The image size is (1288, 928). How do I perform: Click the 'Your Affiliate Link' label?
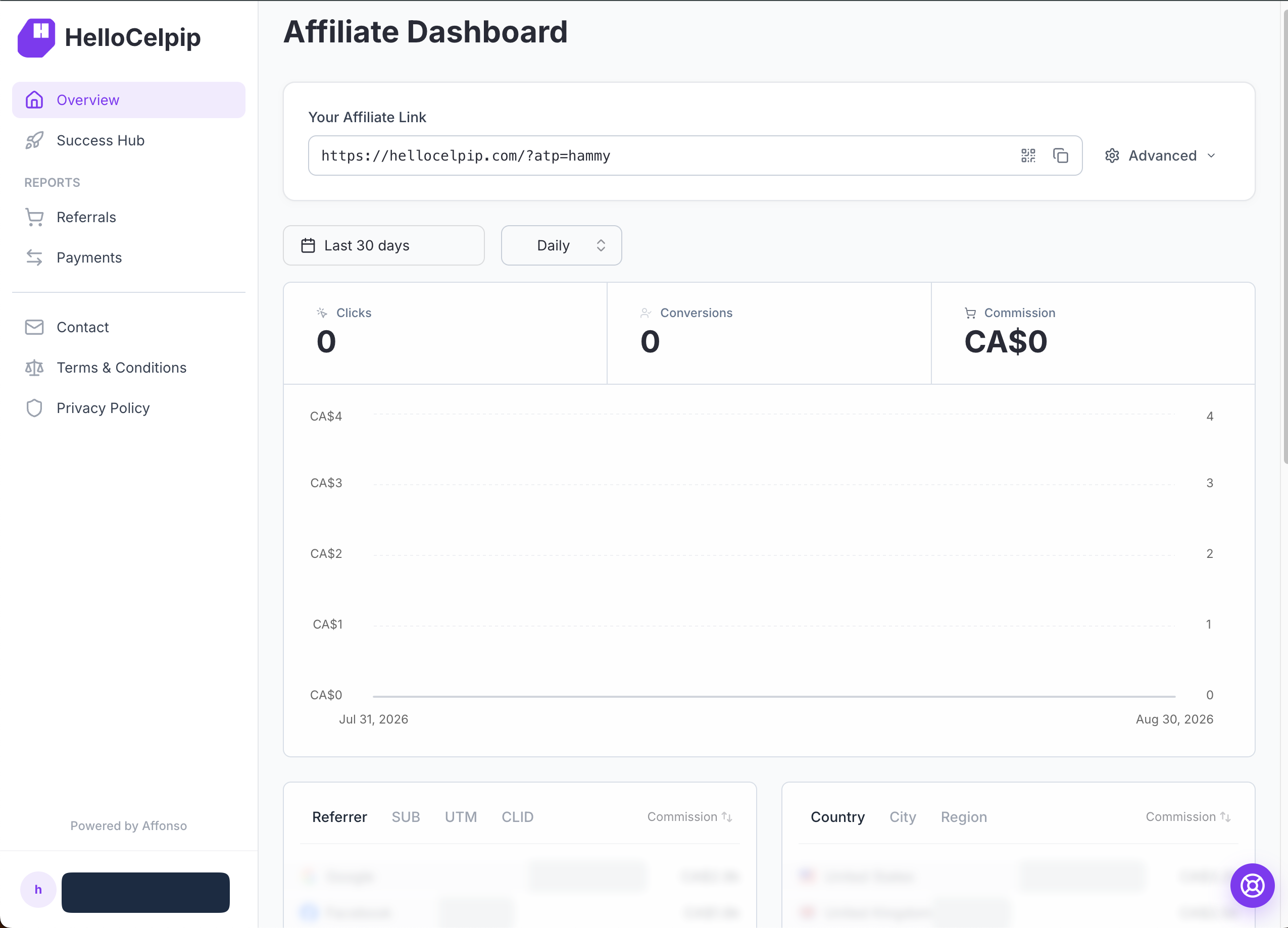click(x=367, y=117)
